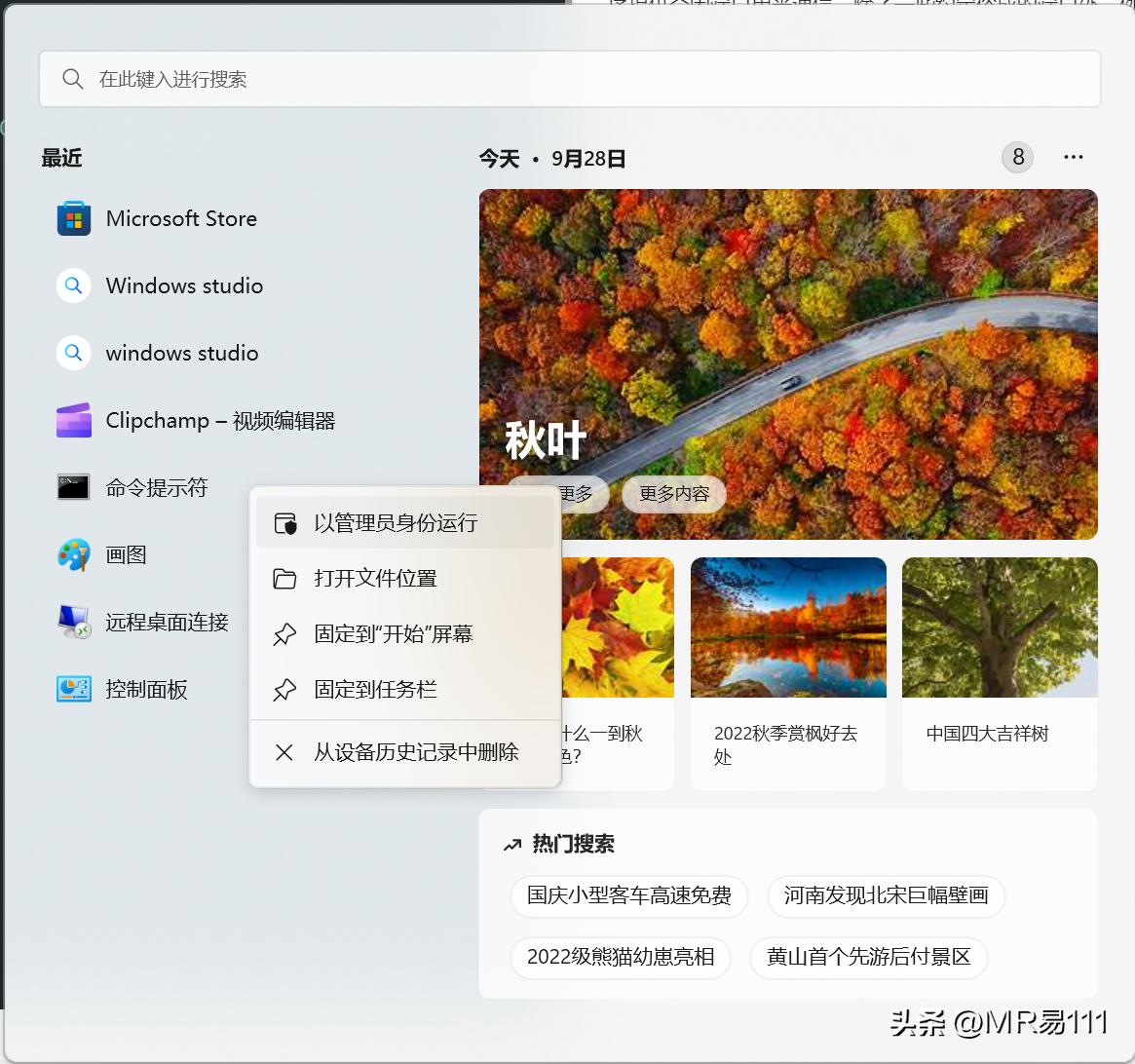Select recent search 'Windows studio'

tap(183, 285)
